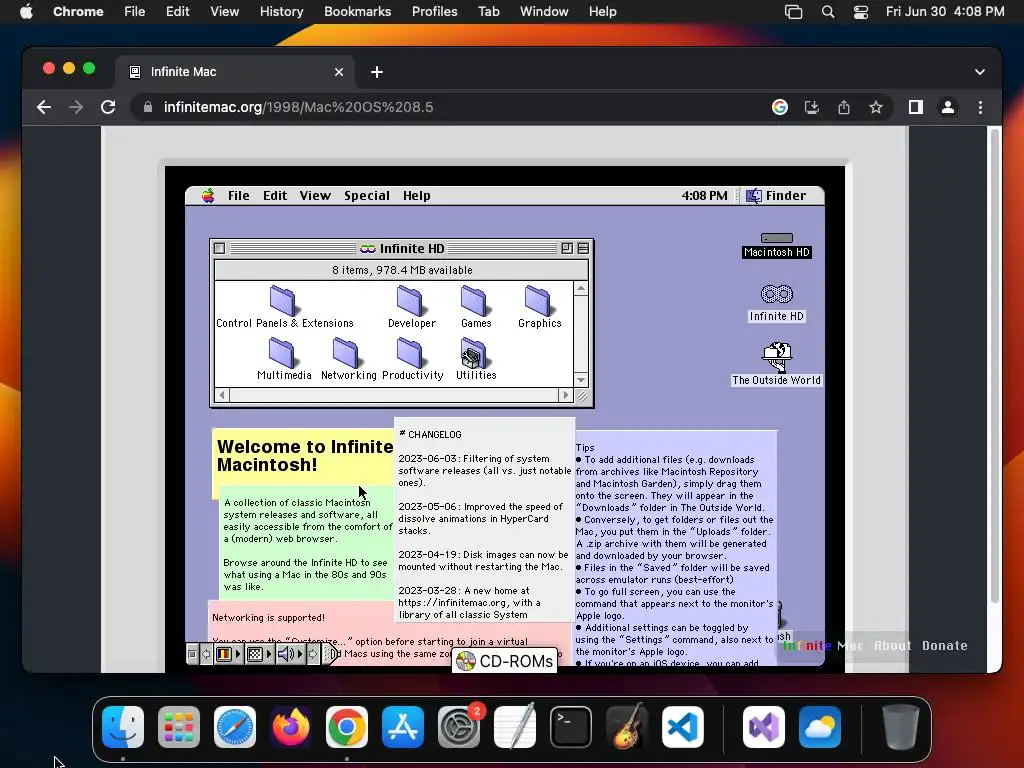Image resolution: width=1024 pixels, height=768 pixels.
Task: Click the CD-ROMs disc button
Action: [505, 661]
